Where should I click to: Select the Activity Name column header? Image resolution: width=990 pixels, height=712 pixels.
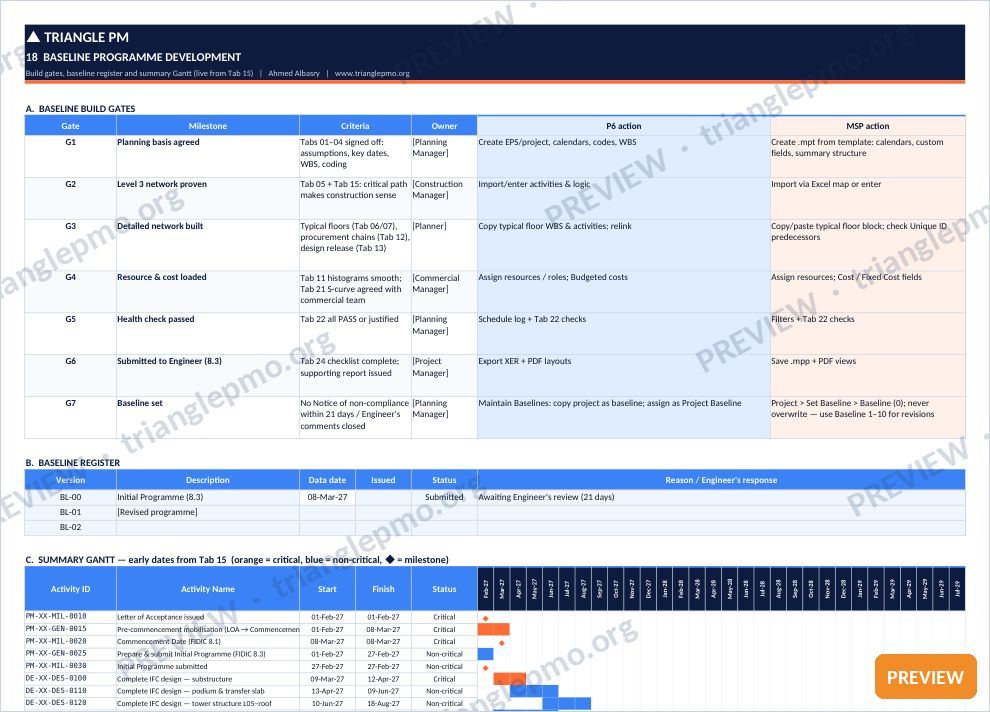click(208, 589)
